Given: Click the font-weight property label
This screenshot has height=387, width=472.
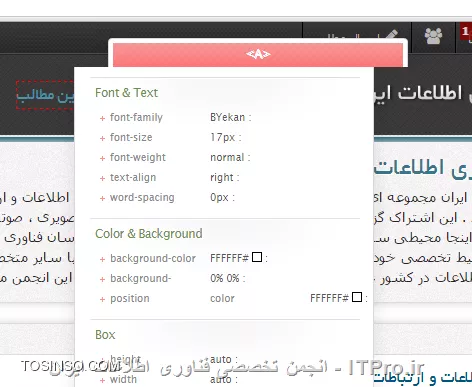Looking at the screenshot, I should (x=138, y=157).
